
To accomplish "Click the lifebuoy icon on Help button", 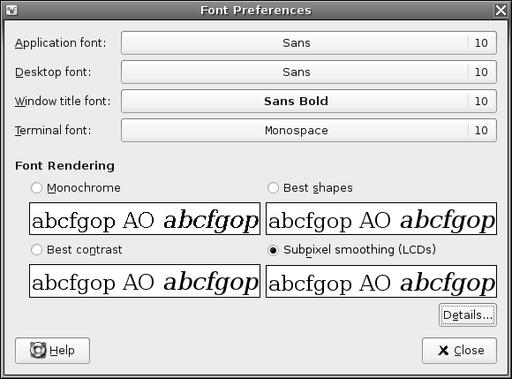I will pos(38,350).
